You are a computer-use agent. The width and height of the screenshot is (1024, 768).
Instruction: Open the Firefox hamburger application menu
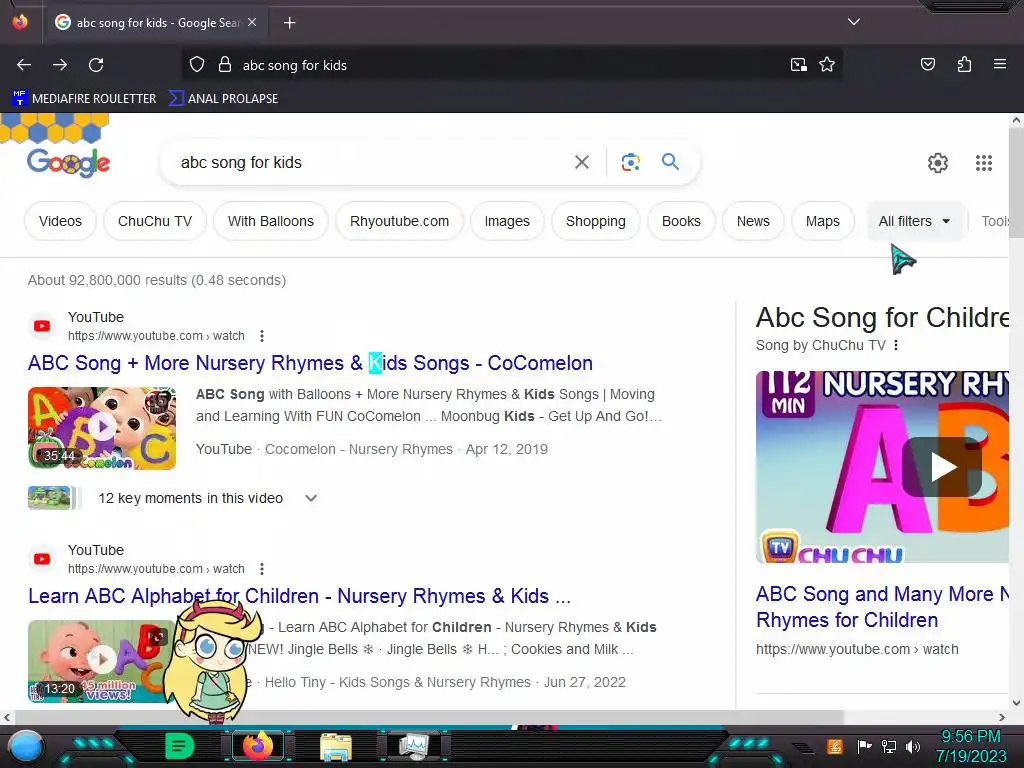(1000, 65)
